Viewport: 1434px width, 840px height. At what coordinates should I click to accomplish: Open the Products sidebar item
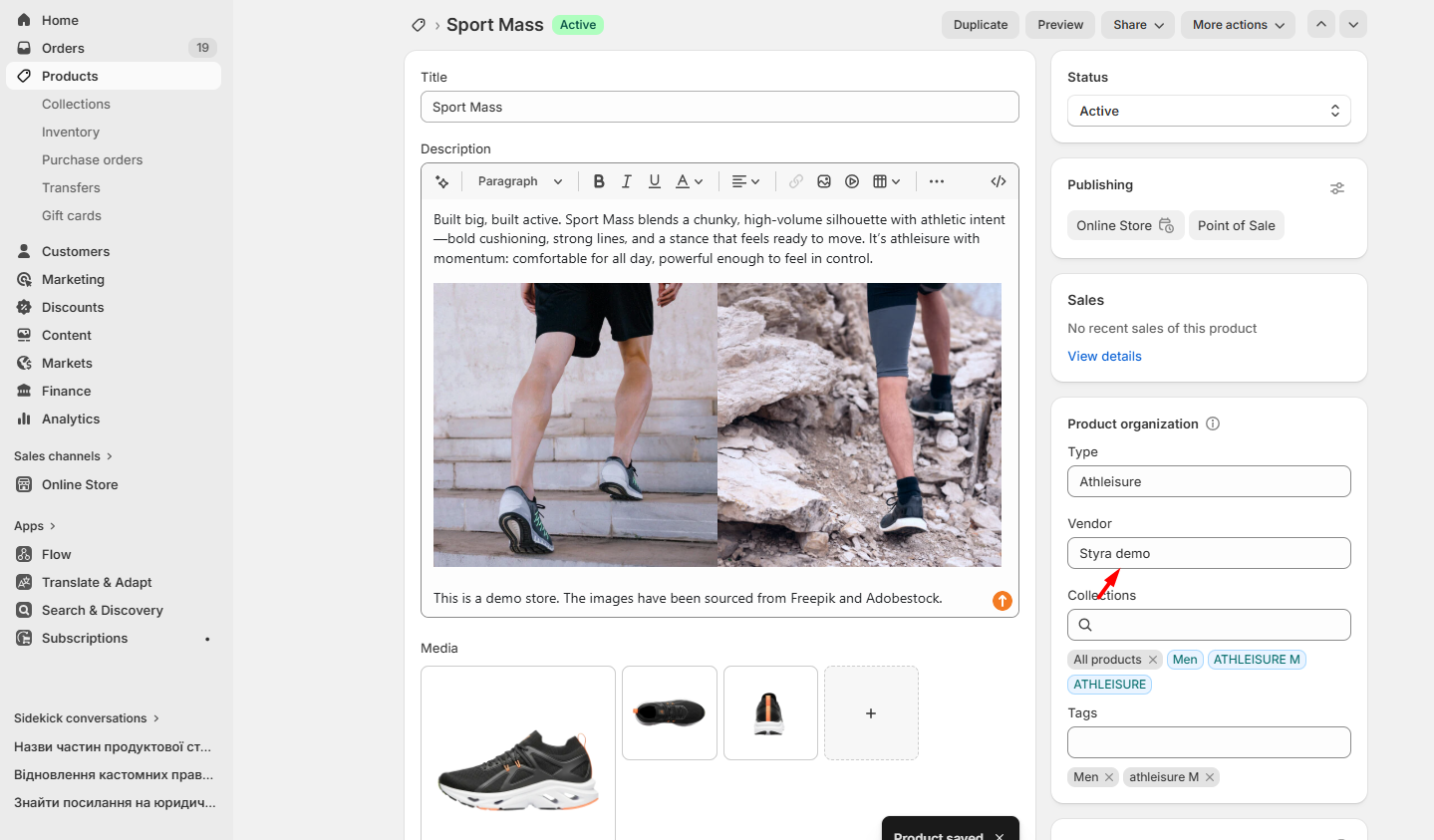tap(114, 76)
